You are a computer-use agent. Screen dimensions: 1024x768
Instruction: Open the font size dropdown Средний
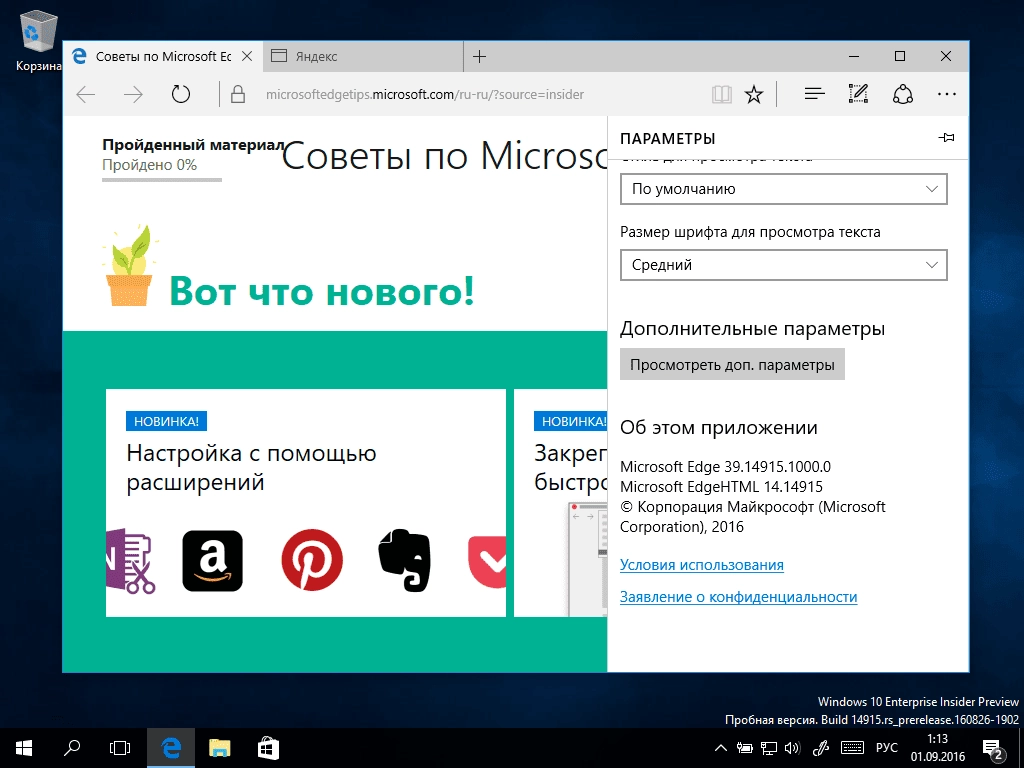tap(784, 265)
